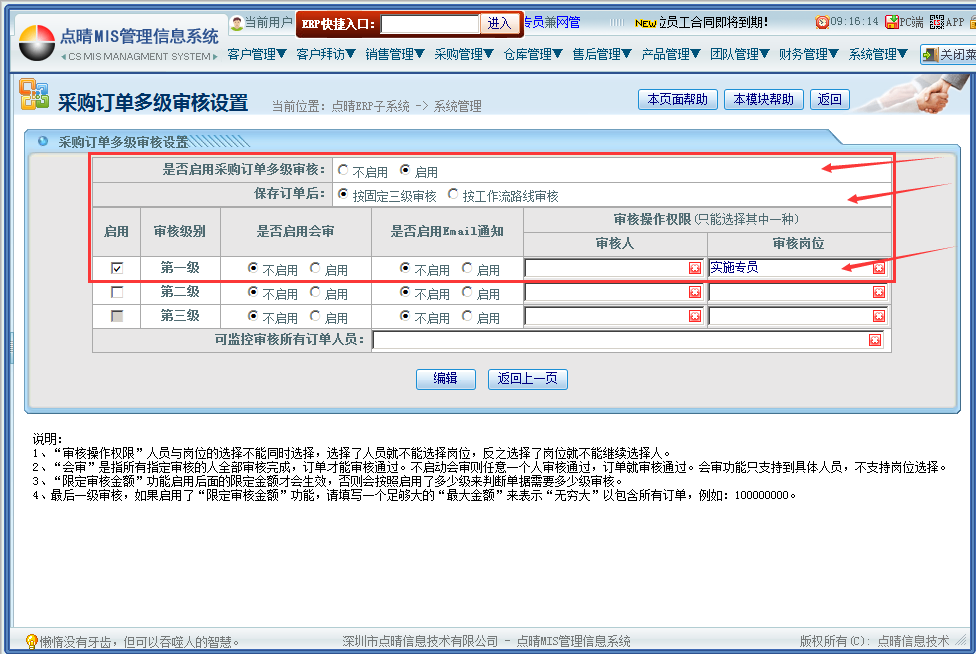Expand the 财务管理 dropdown menu
The image size is (976, 654).
point(808,54)
